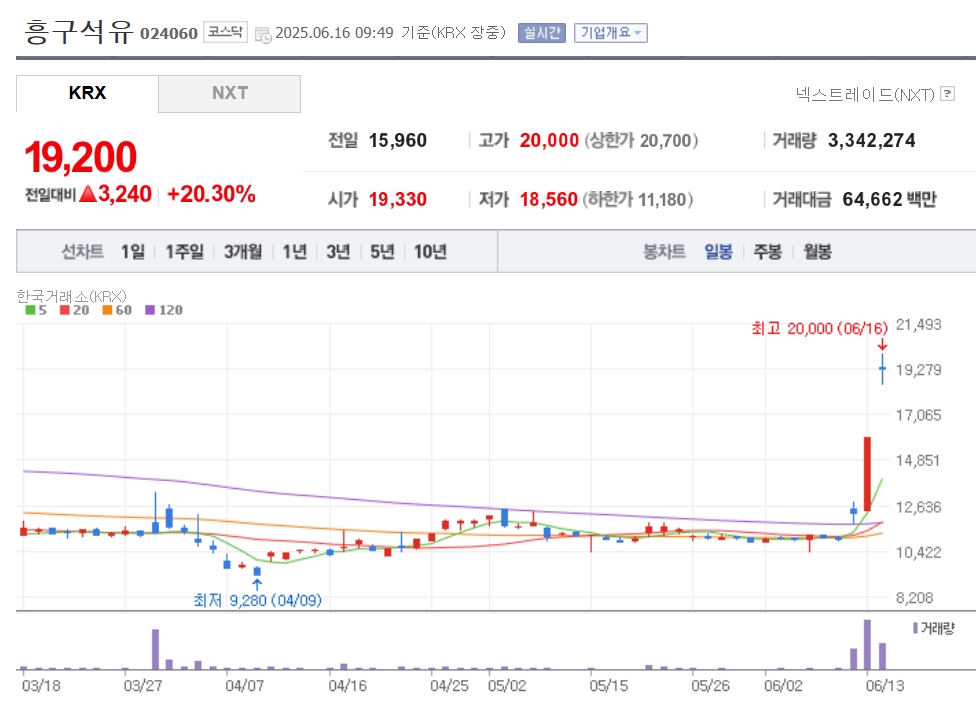Screen dimensions: 976x711
Task: Click the clock icon beside the timestamp
Action: (x=263, y=34)
